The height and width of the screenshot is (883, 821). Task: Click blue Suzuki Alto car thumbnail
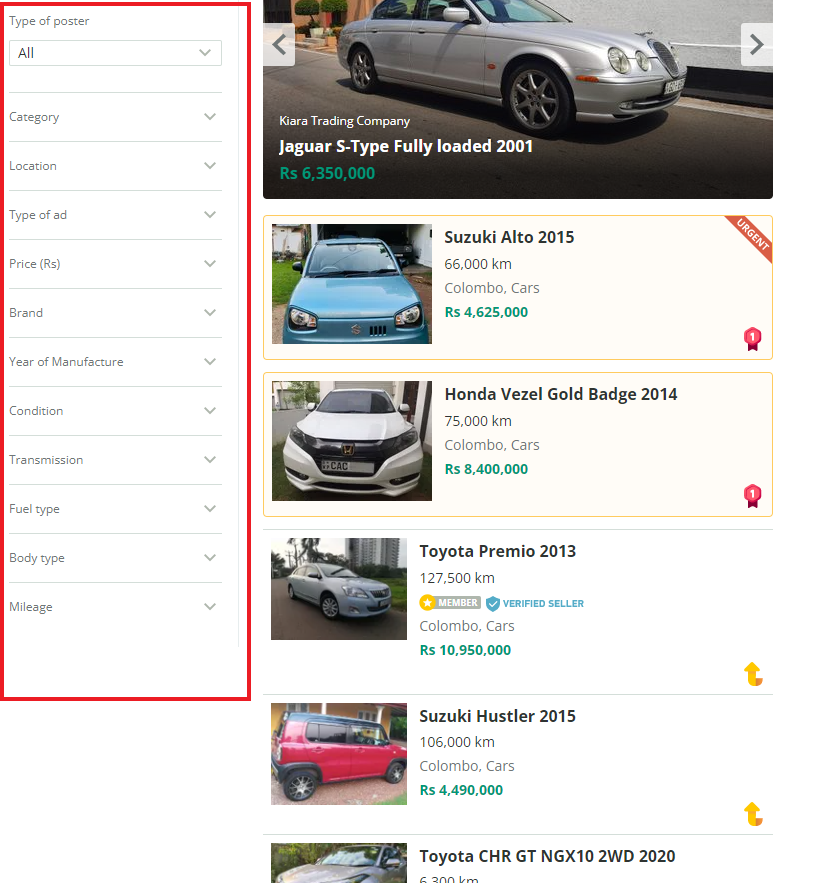(x=352, y=284)
